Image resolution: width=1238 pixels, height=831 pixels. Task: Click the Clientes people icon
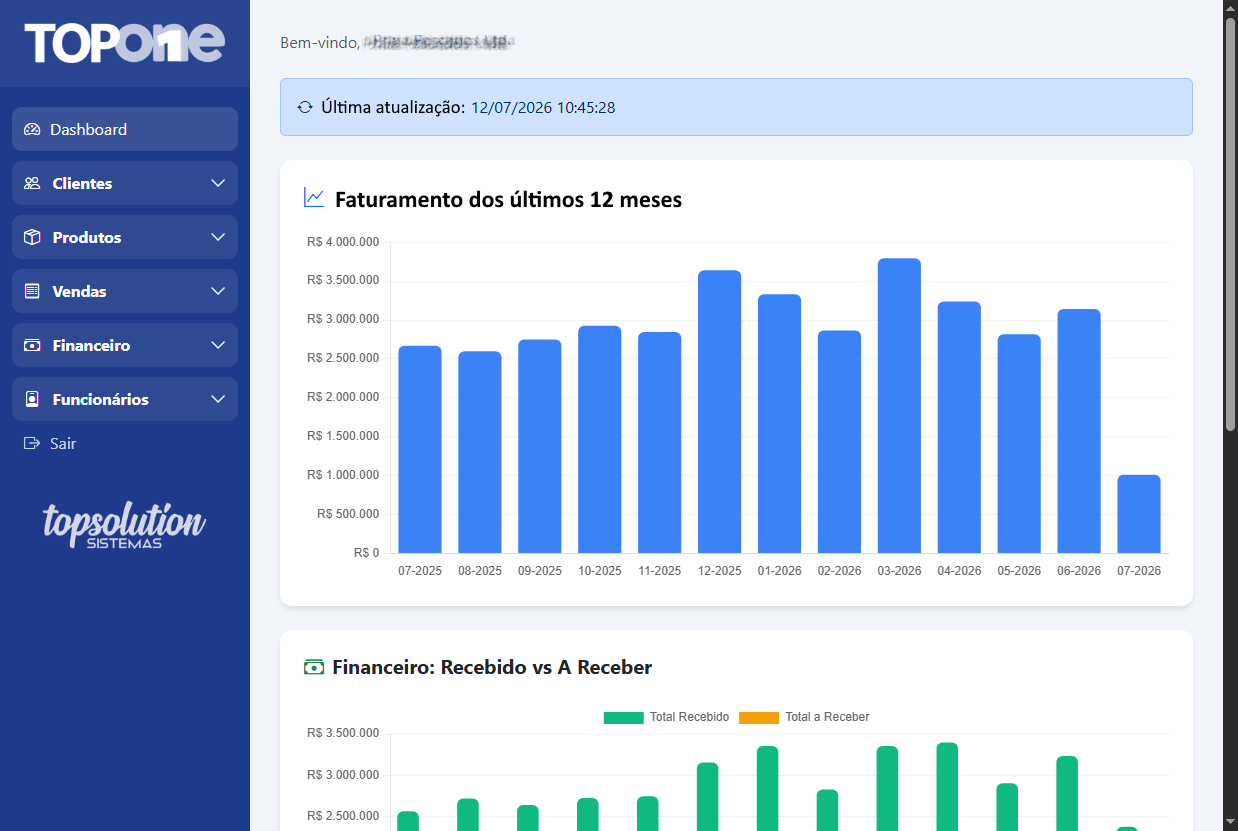click(32, 183)
